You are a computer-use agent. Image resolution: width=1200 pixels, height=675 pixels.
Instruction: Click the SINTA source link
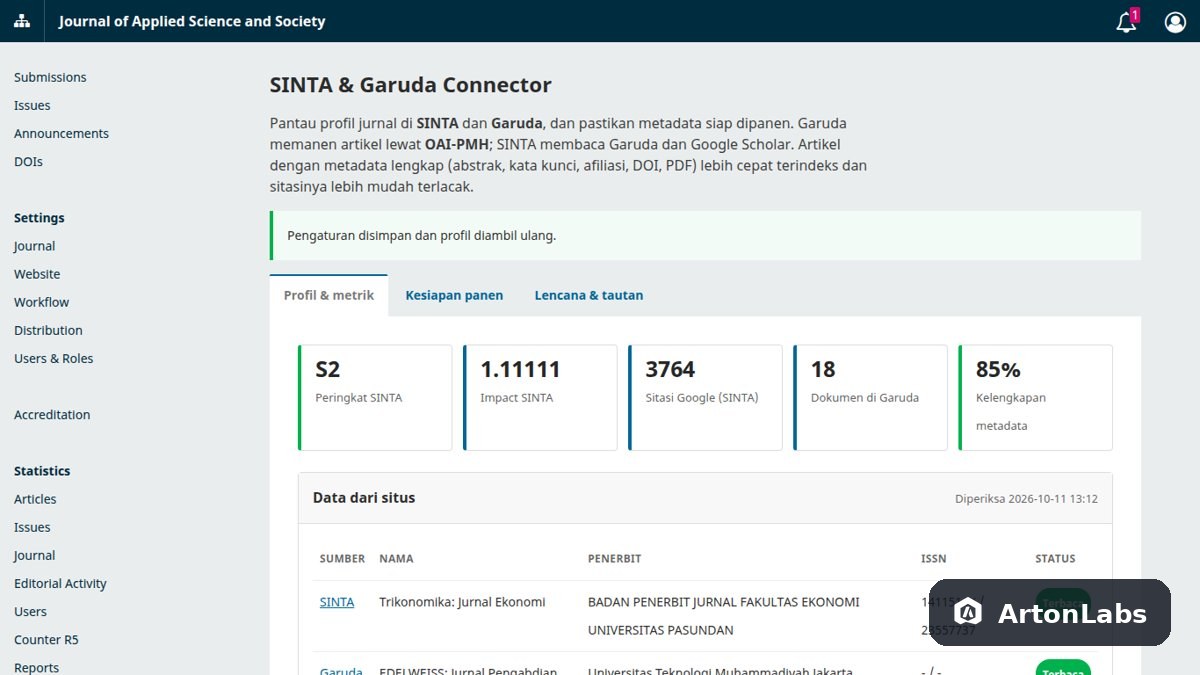pos(337,602)
